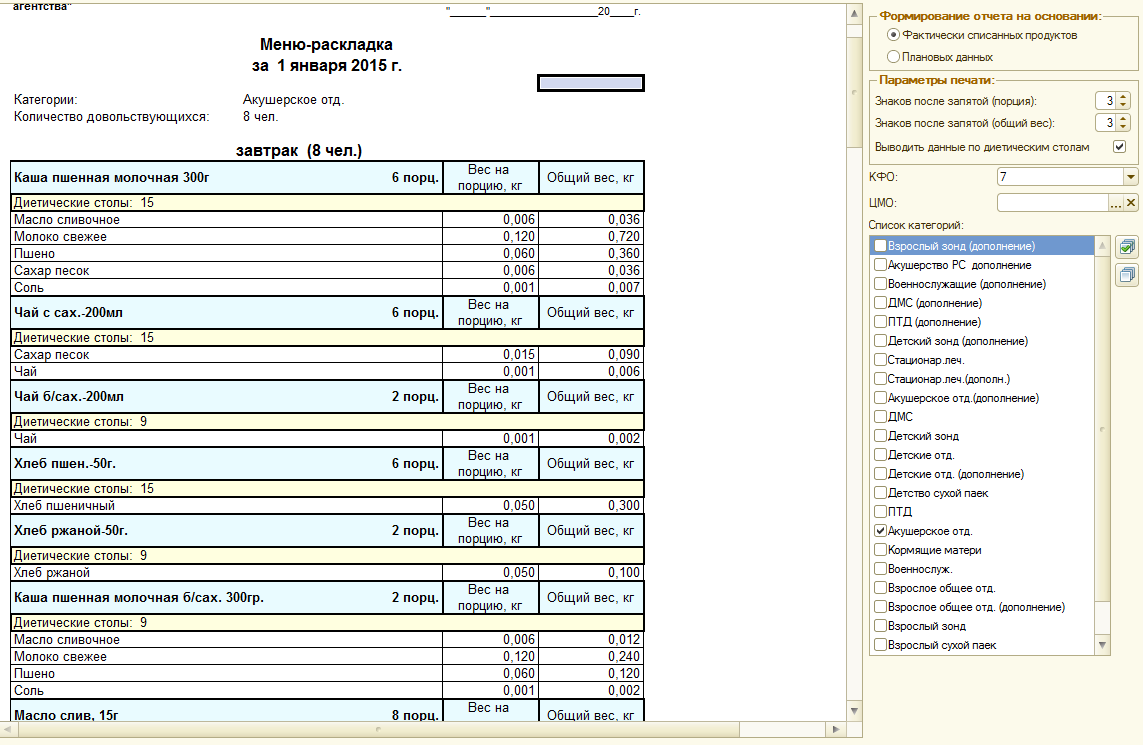Viewport: 1143px width, 745px height.
Task: Select 'Фактически списанных продуктов' radio option
Action: 893,35
